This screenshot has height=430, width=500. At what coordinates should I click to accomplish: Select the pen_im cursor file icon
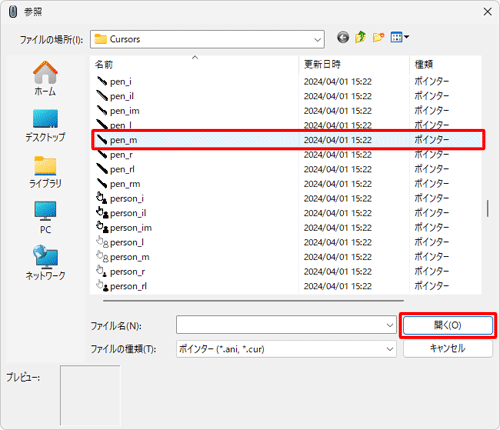click(x=102, y=111)
